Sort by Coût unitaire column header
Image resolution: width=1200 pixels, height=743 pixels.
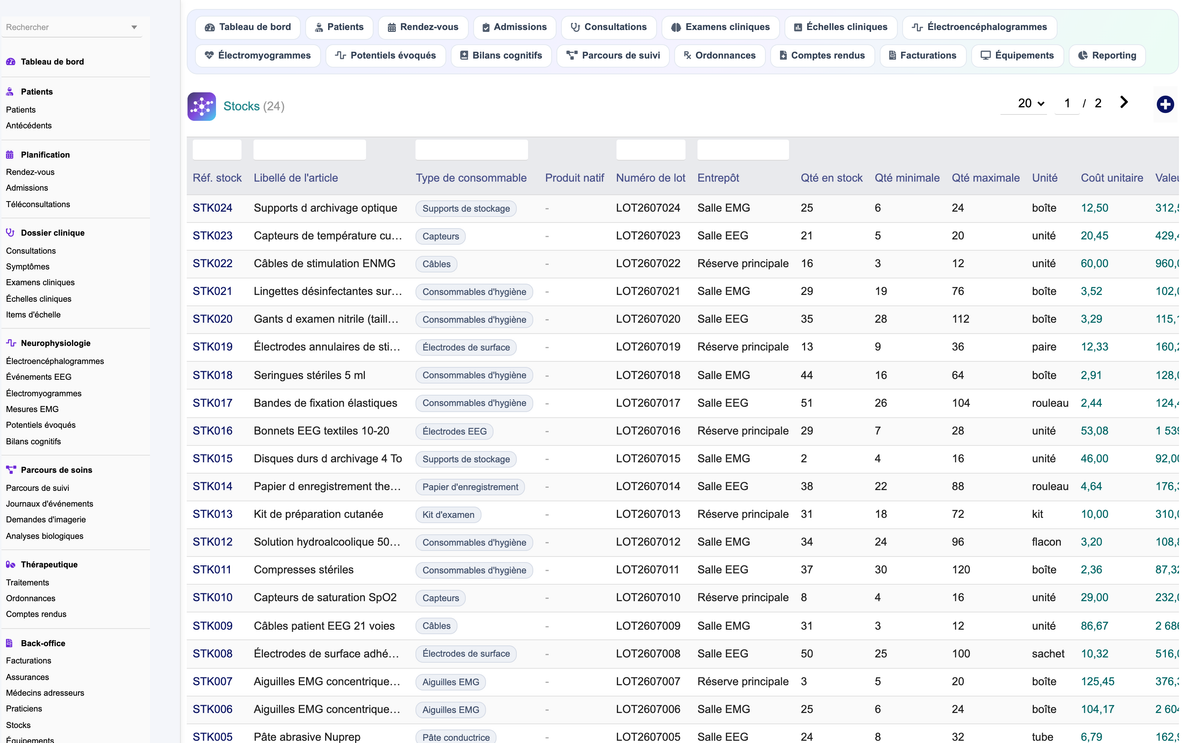click(x=1112, y=178)
